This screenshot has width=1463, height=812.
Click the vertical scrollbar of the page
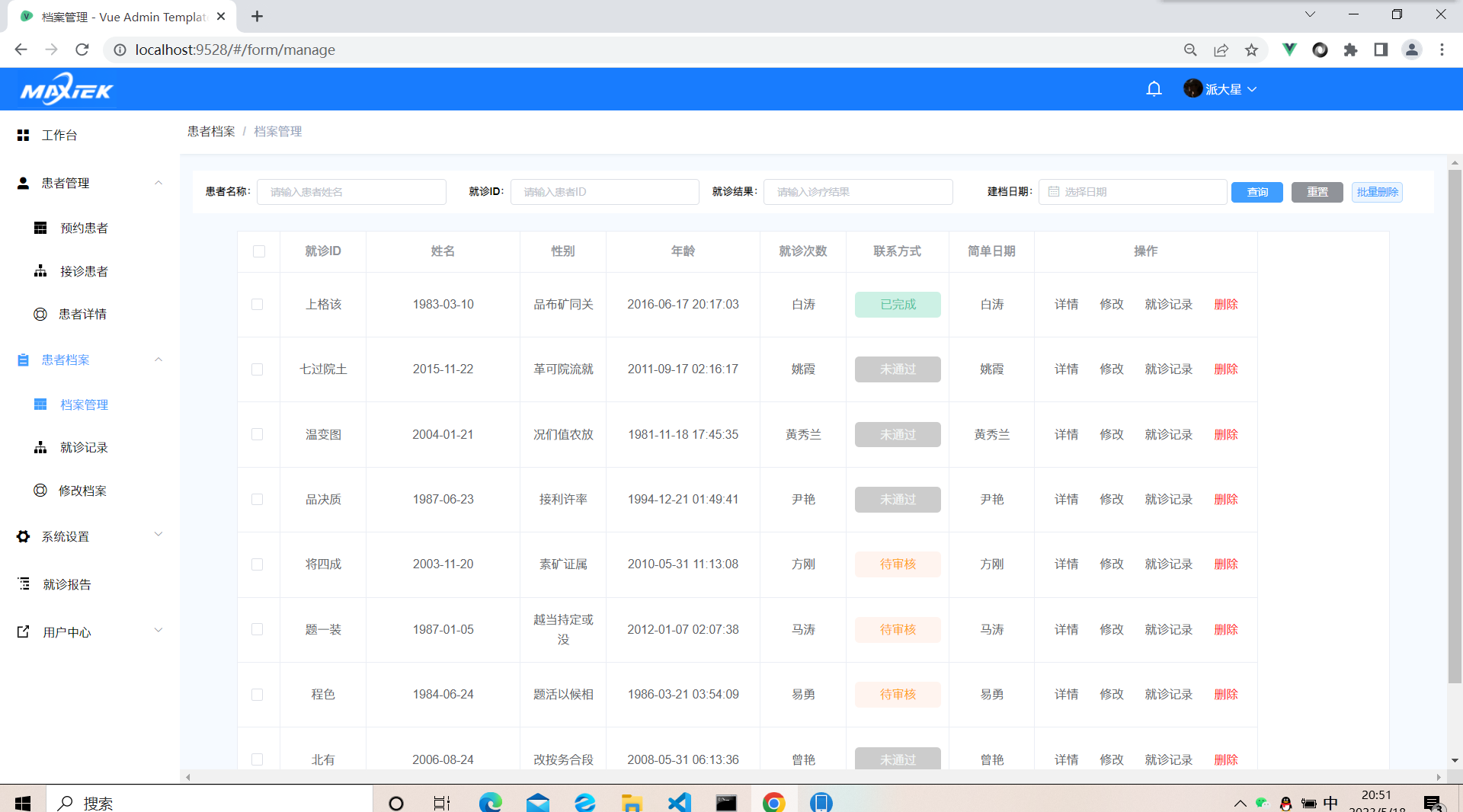click(x=1455, y=427)
